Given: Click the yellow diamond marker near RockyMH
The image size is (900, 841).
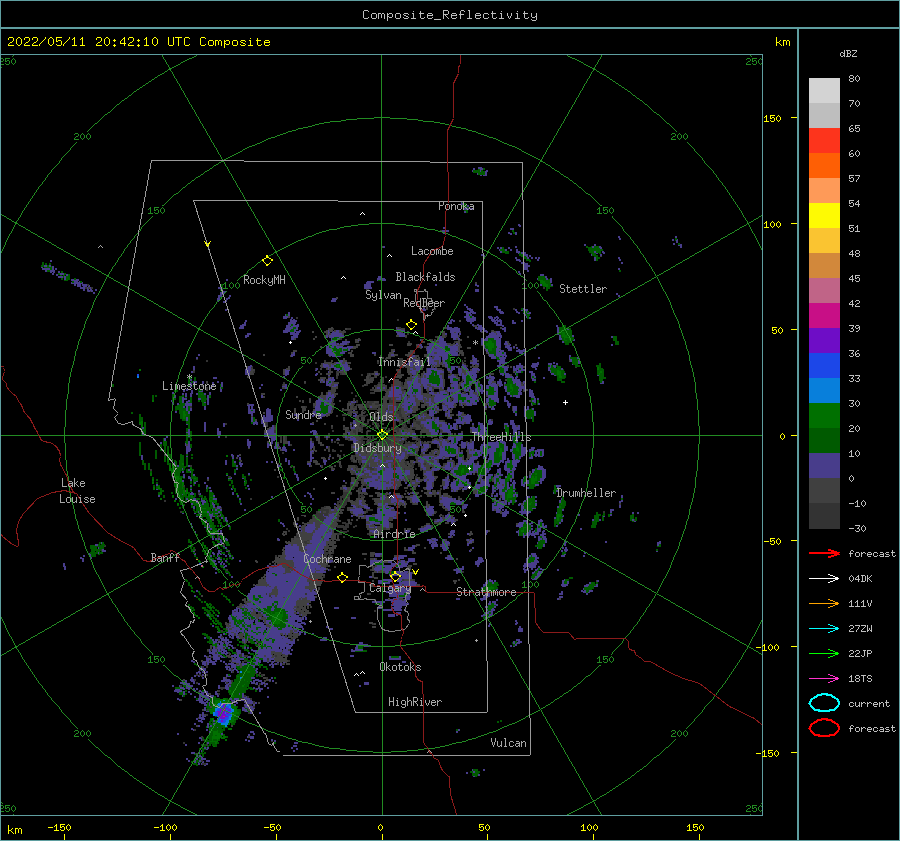Looking at the screenshot, I should click(x=267, y=261).
